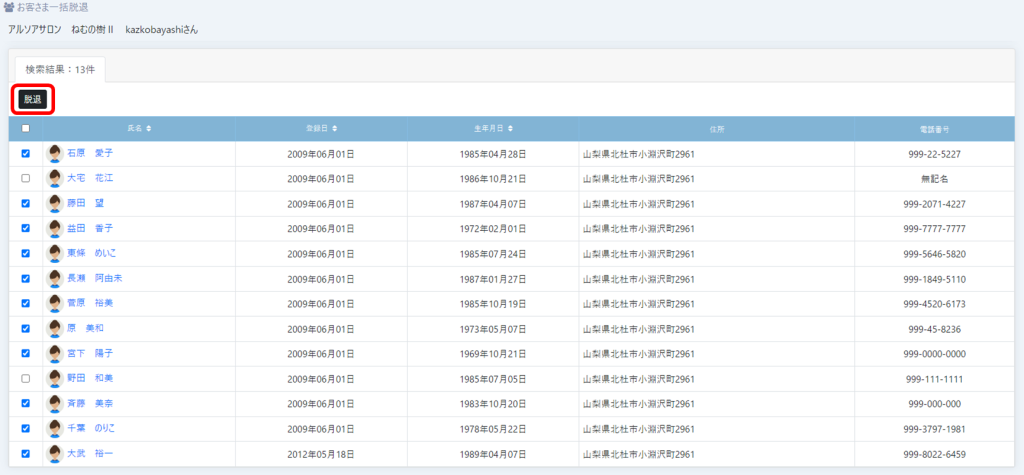Screen dimensions: 1024x475
Task: Open customer link for 斉藤 美奈
Action: pos(90,404)
